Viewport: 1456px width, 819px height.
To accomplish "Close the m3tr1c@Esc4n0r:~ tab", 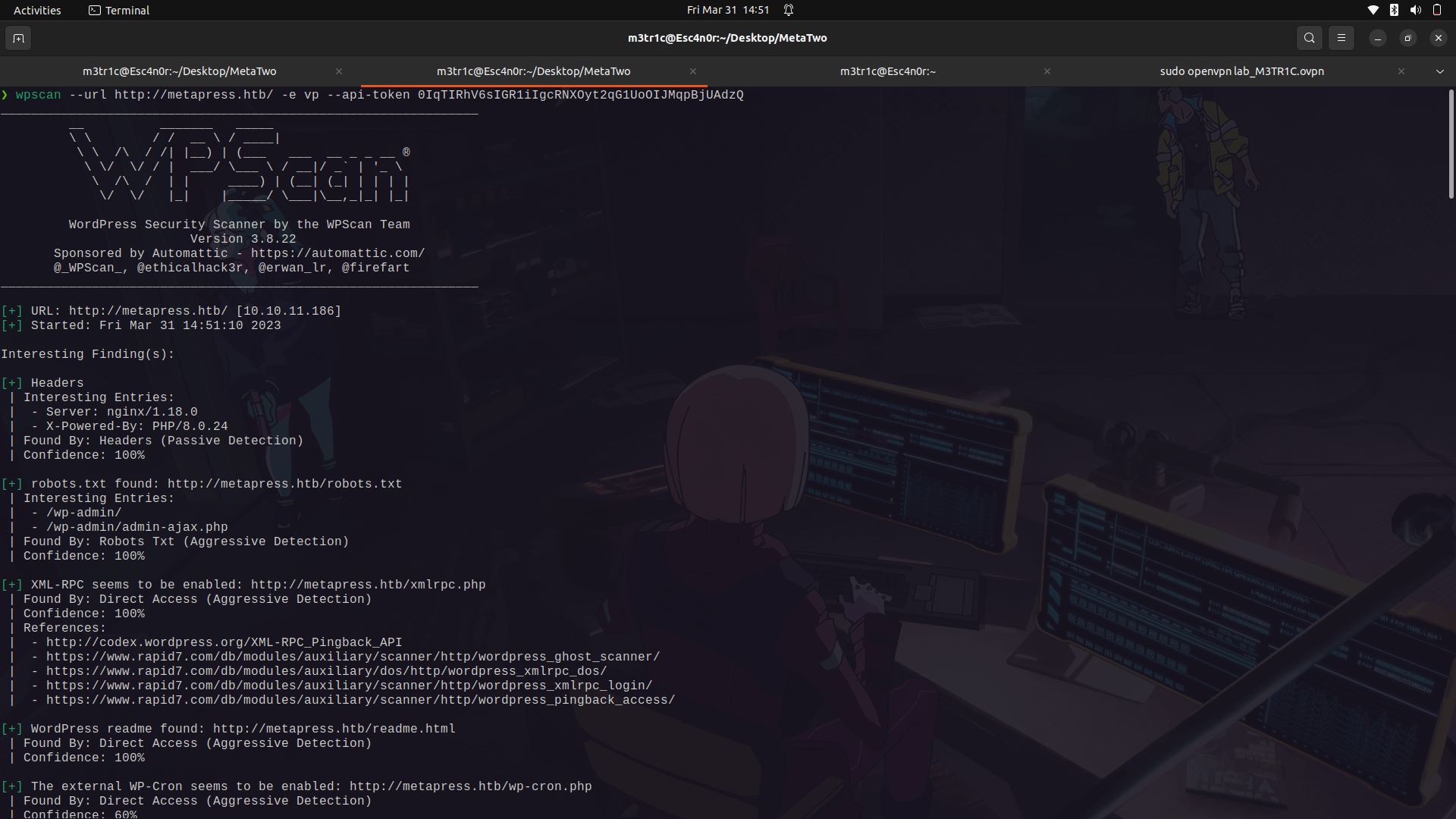I will (1047, 71).
